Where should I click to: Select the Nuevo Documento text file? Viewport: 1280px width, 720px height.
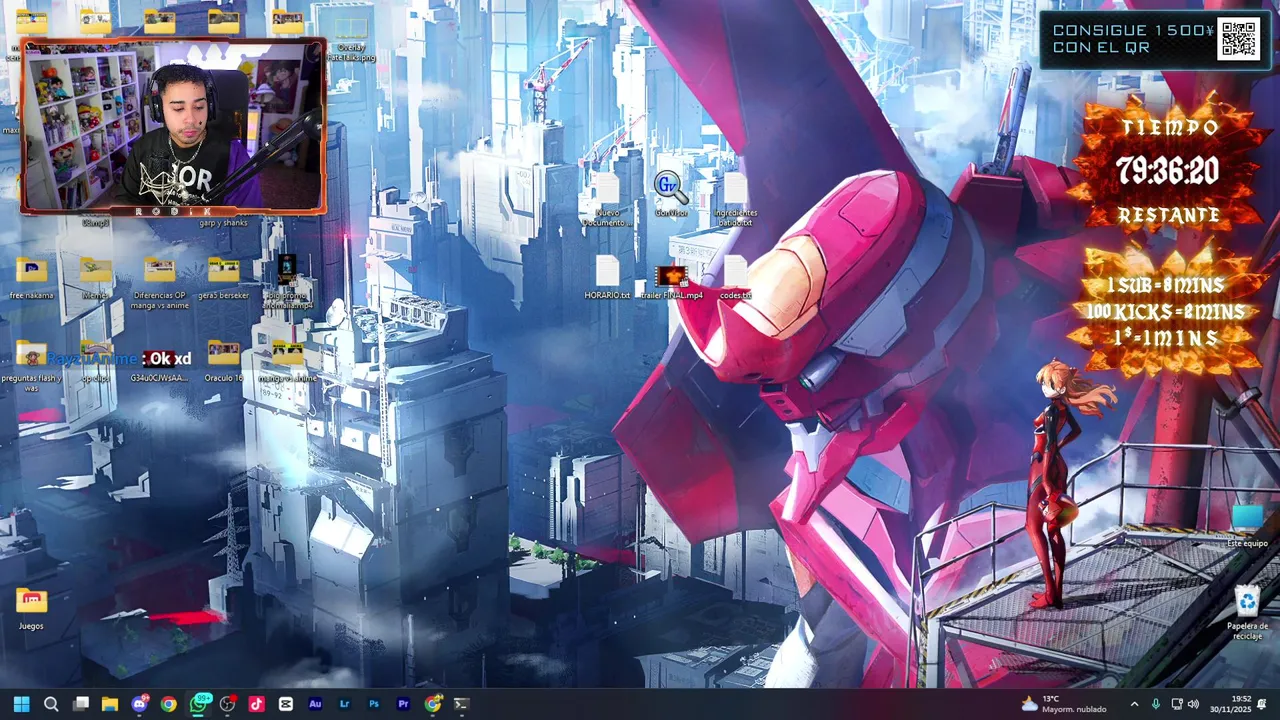607,199
